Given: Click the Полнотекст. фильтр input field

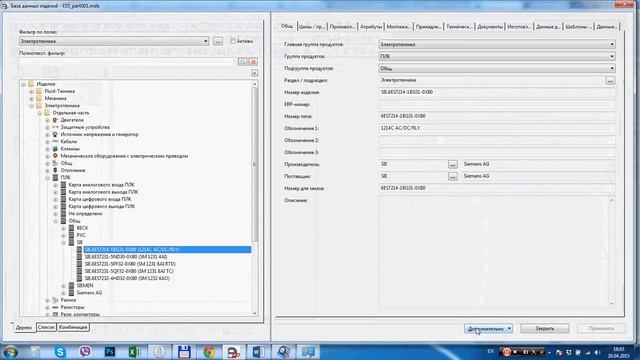Looking at the screenshot, I should pos(127,62).
